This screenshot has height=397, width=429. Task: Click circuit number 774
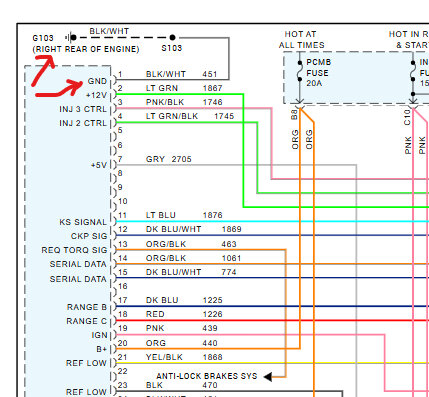point(229,272)
